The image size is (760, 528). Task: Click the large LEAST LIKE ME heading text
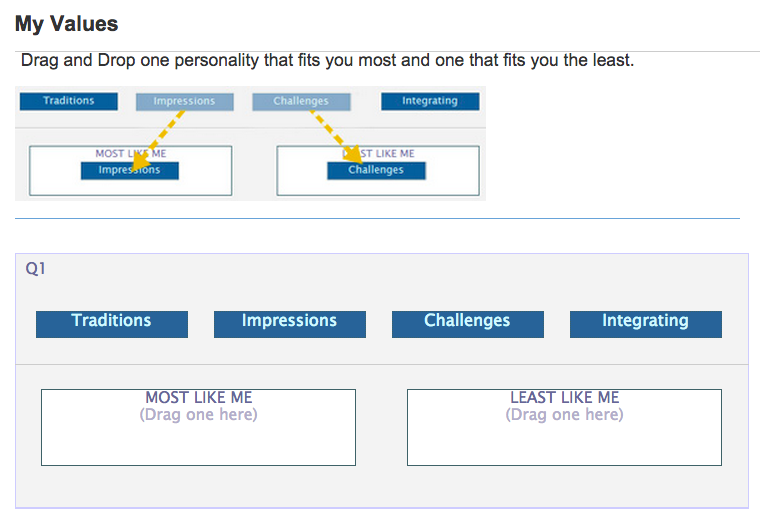click(564, 398)
